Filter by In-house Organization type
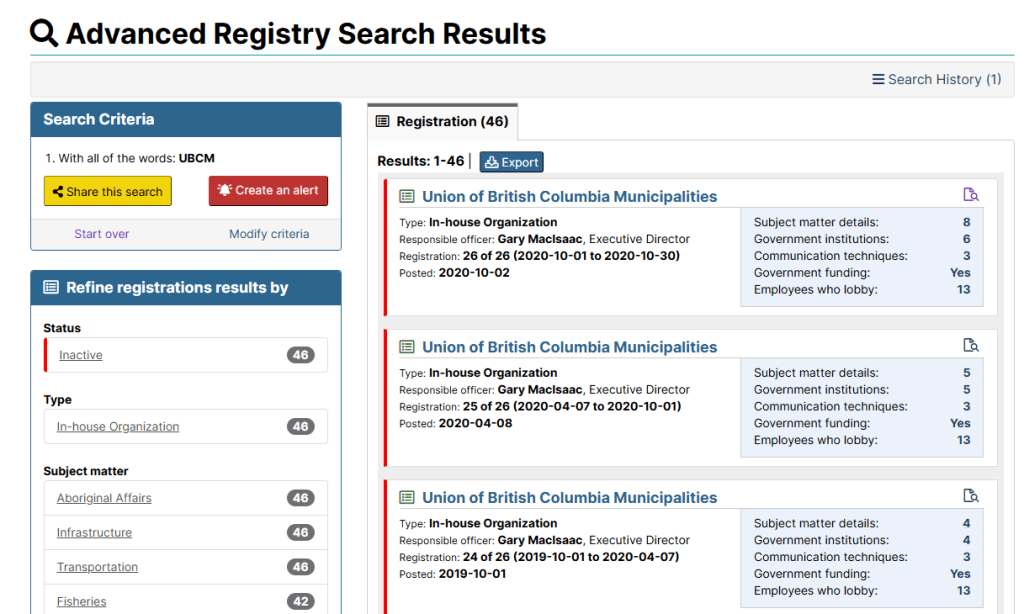Viewport: 1024px width, 614px height. point(118,427)
